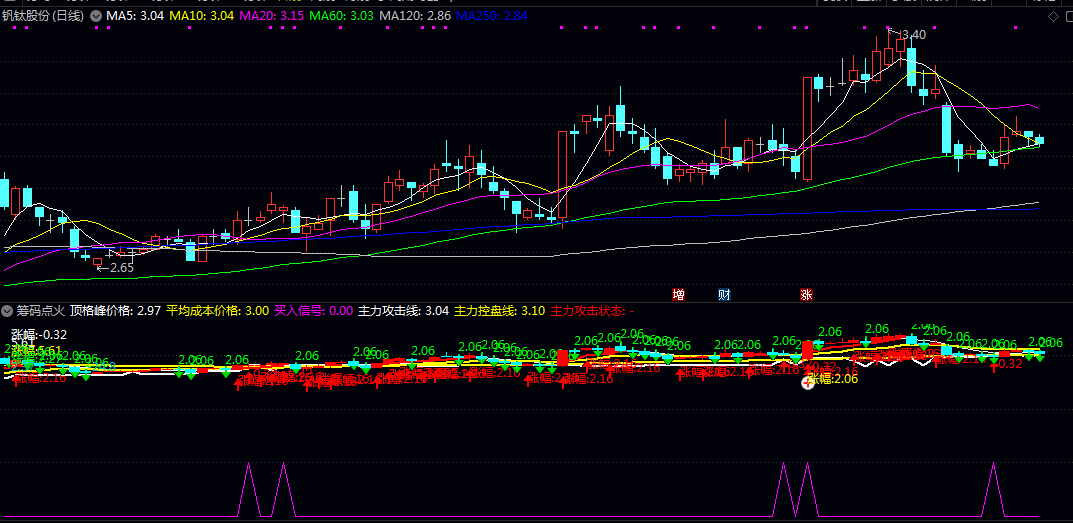The height and width of the screenshot is (523, 1073).
Task: Click the red 增 event marker
Action: 678,294
